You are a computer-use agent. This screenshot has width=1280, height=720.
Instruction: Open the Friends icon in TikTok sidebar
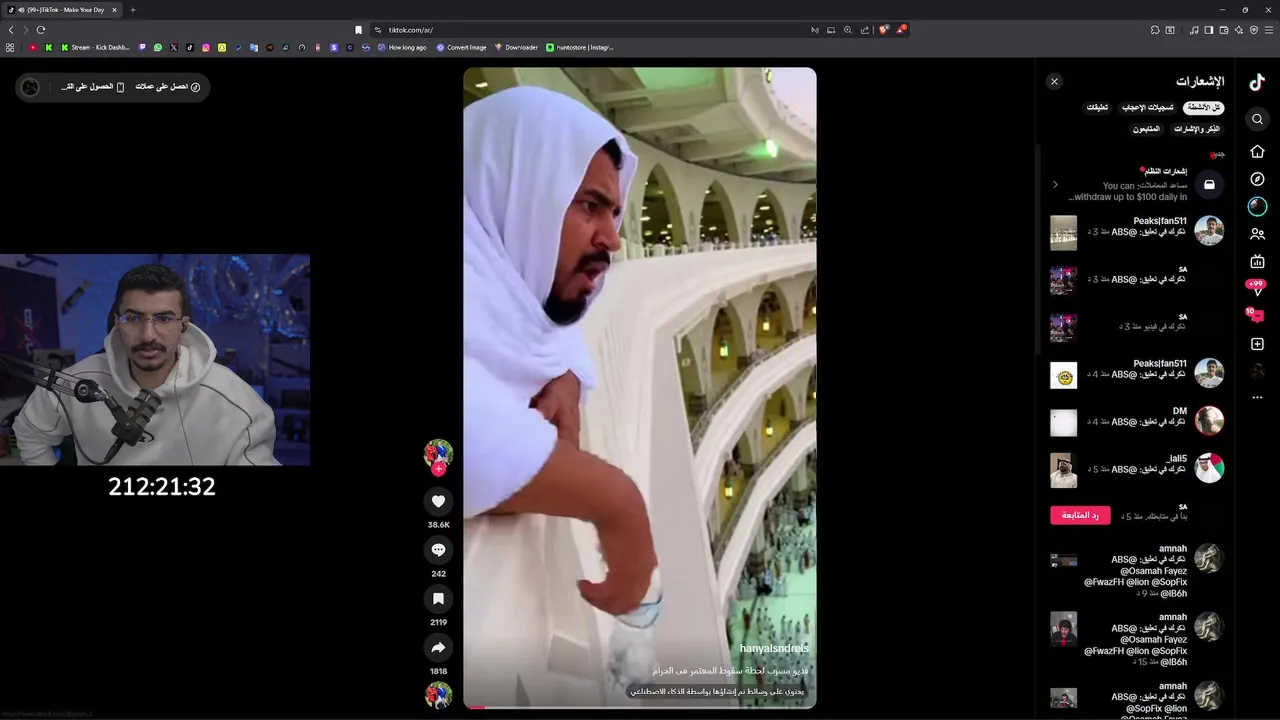tap(1257, 234)
